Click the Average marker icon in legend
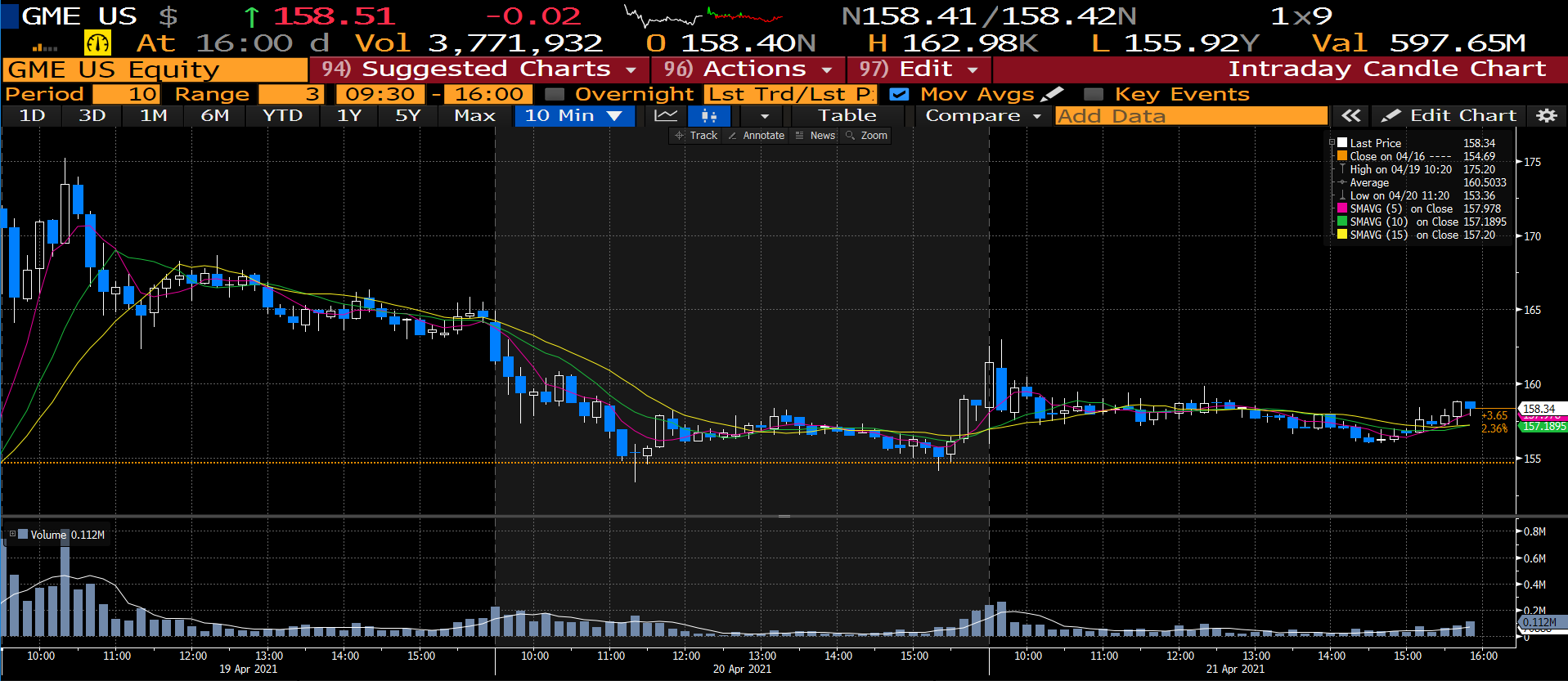 click(1342, 182)
